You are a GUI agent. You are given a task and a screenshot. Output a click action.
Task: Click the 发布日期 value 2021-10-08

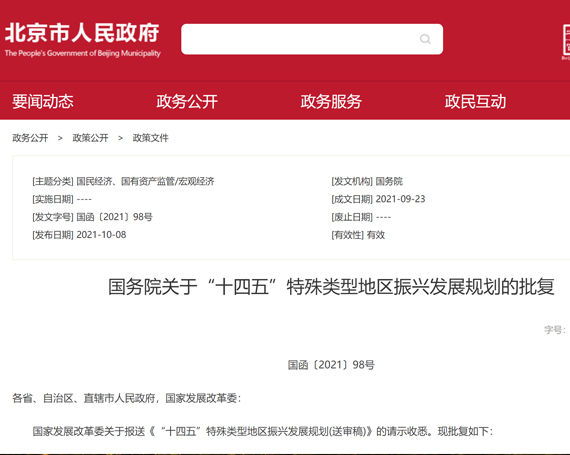coord(101,235)
